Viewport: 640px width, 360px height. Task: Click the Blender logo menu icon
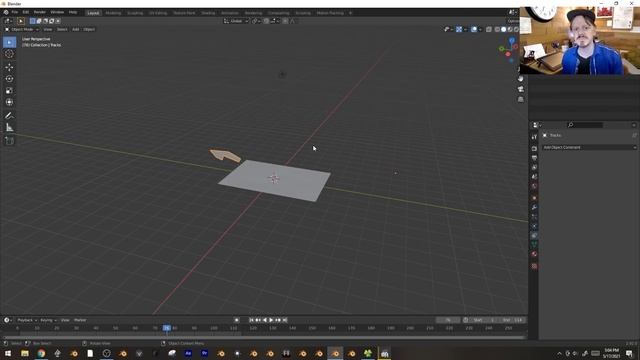click(x=6, y=12)
